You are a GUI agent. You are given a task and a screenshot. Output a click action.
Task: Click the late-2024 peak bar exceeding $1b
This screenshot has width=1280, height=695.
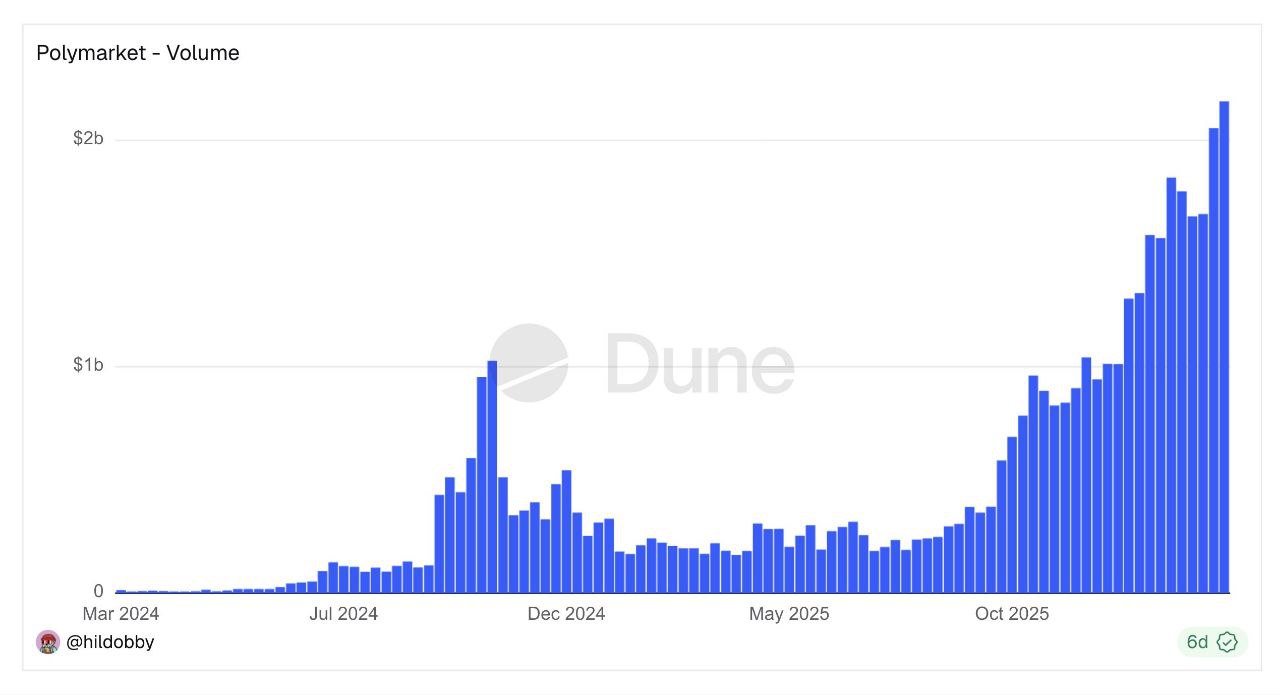492,476
